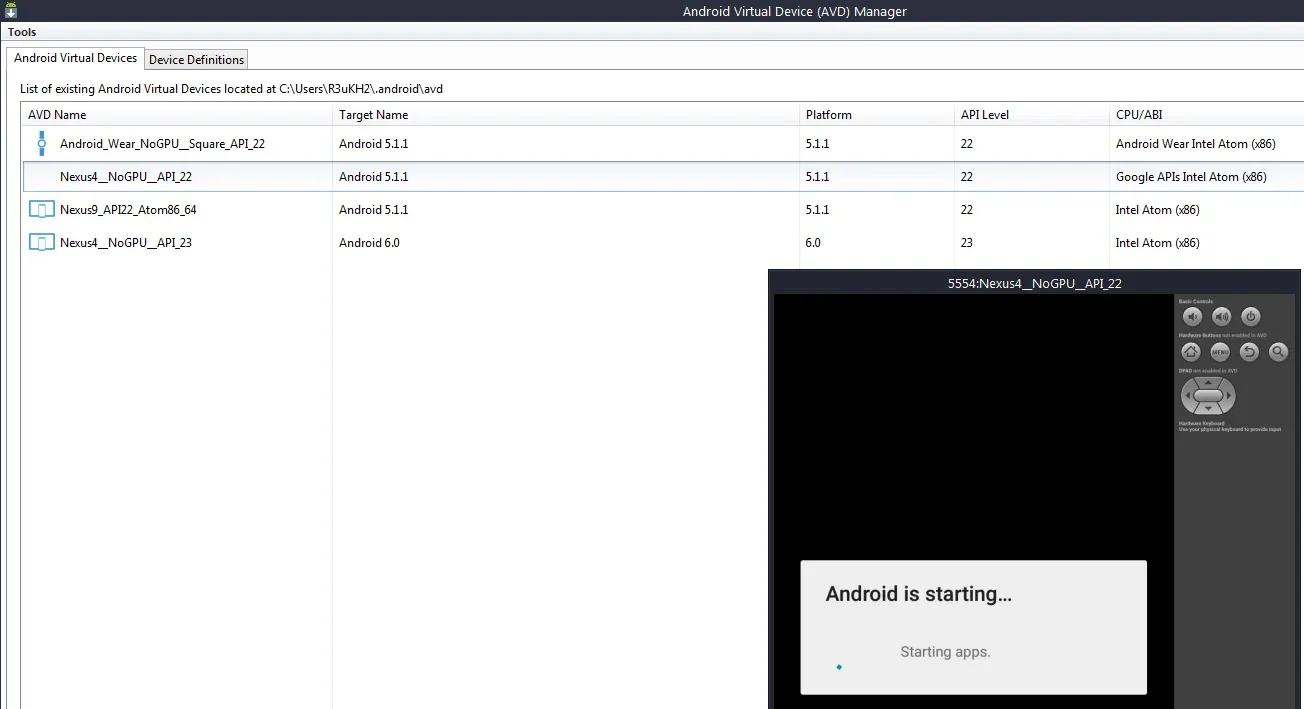The image size is (1304, 709).
Task: Click the DPAD center button
Action: [1209, 396]
